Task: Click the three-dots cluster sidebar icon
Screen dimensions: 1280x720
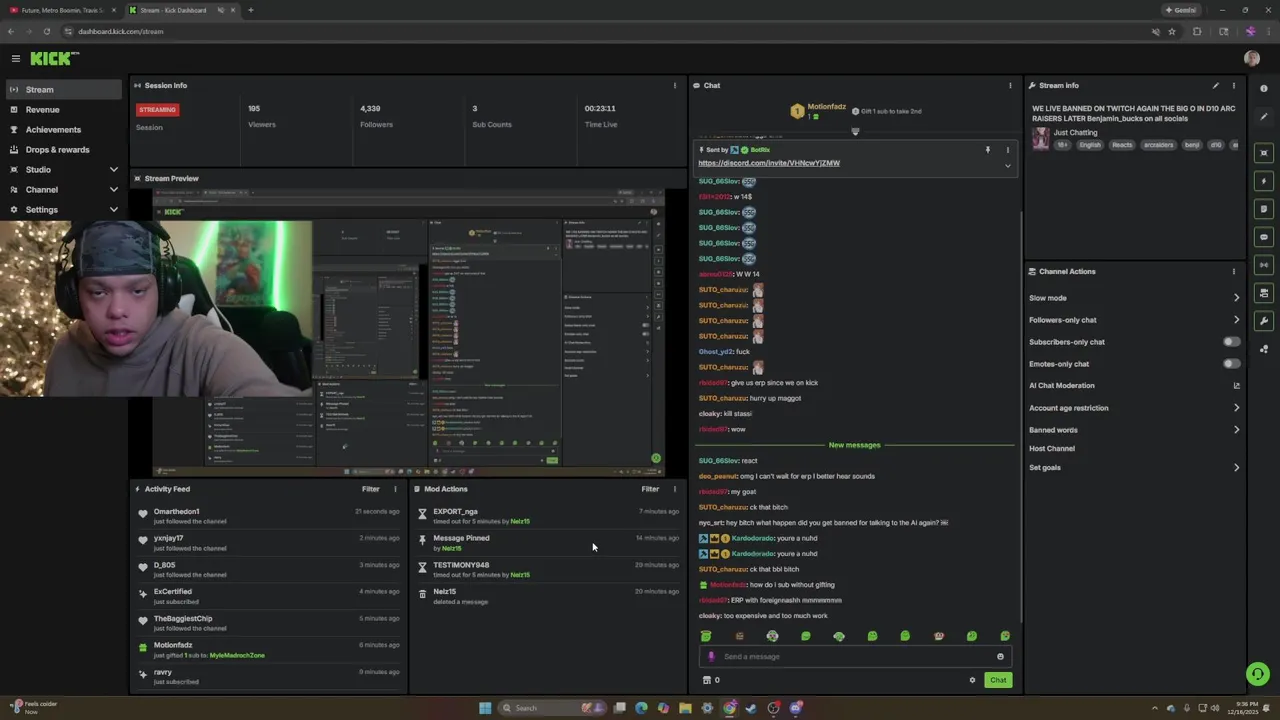Action: pos(1264,349)
